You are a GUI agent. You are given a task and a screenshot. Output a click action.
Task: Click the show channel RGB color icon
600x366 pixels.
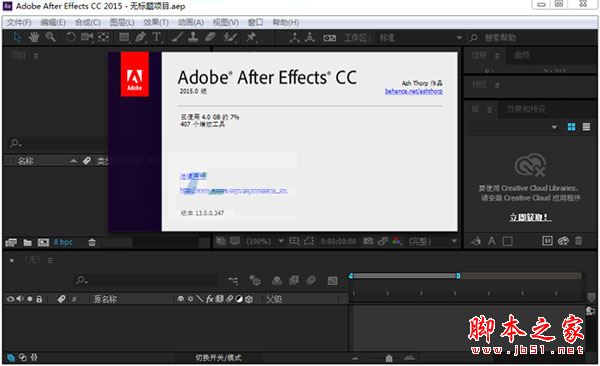pyautogui.click(x=396, y=241)
